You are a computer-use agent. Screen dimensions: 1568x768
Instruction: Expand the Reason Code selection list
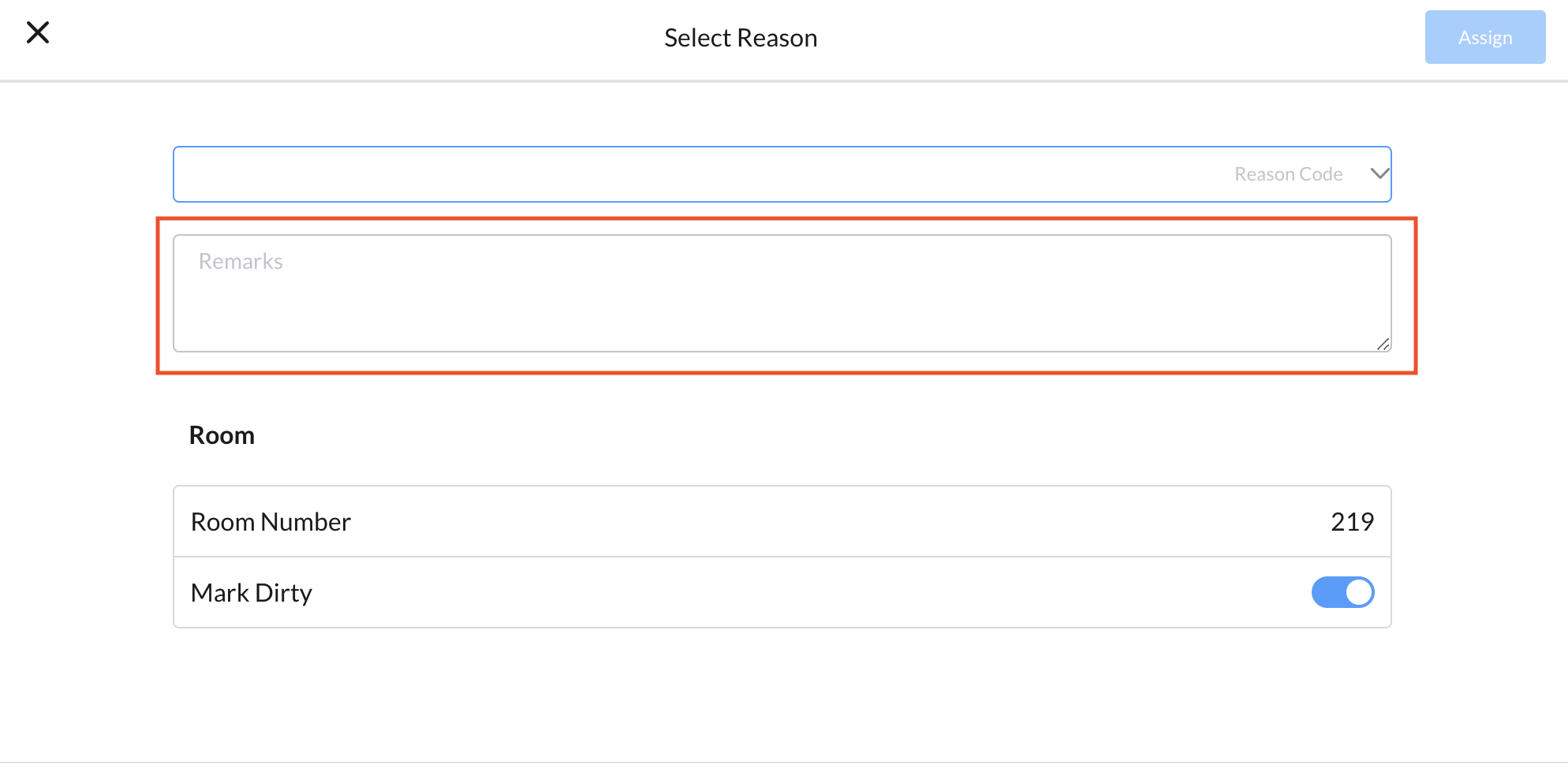pos(782,173)
